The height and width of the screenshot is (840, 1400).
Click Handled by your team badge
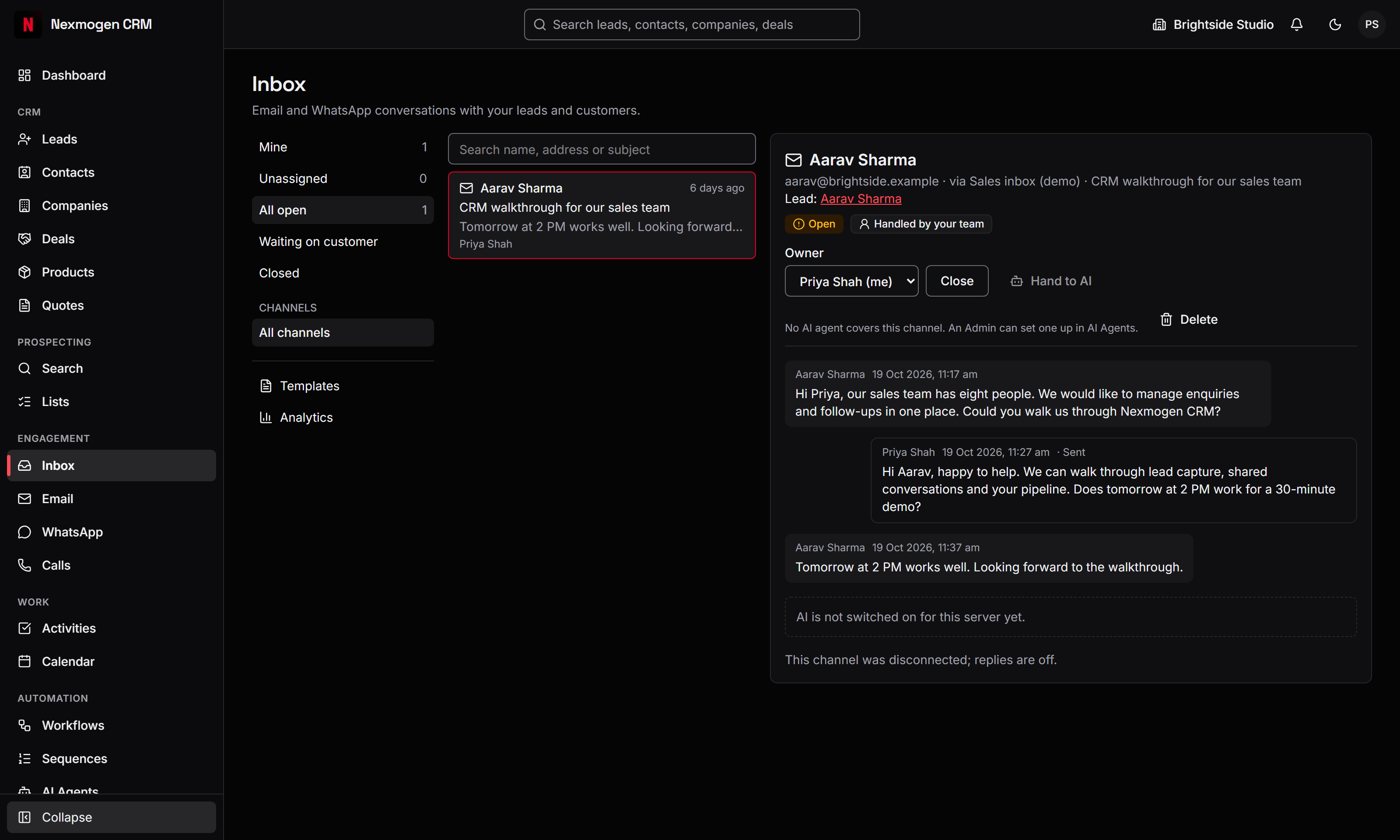click(x=920, y=224)
